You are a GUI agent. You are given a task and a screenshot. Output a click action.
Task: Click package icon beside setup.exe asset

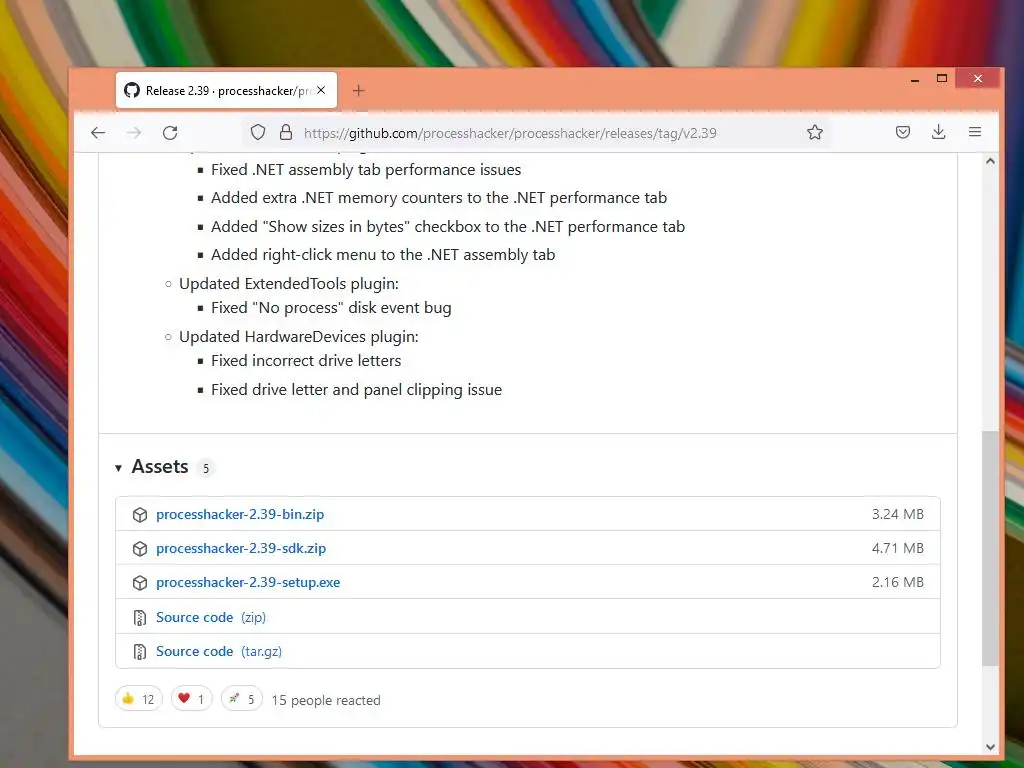coord(140,583)
